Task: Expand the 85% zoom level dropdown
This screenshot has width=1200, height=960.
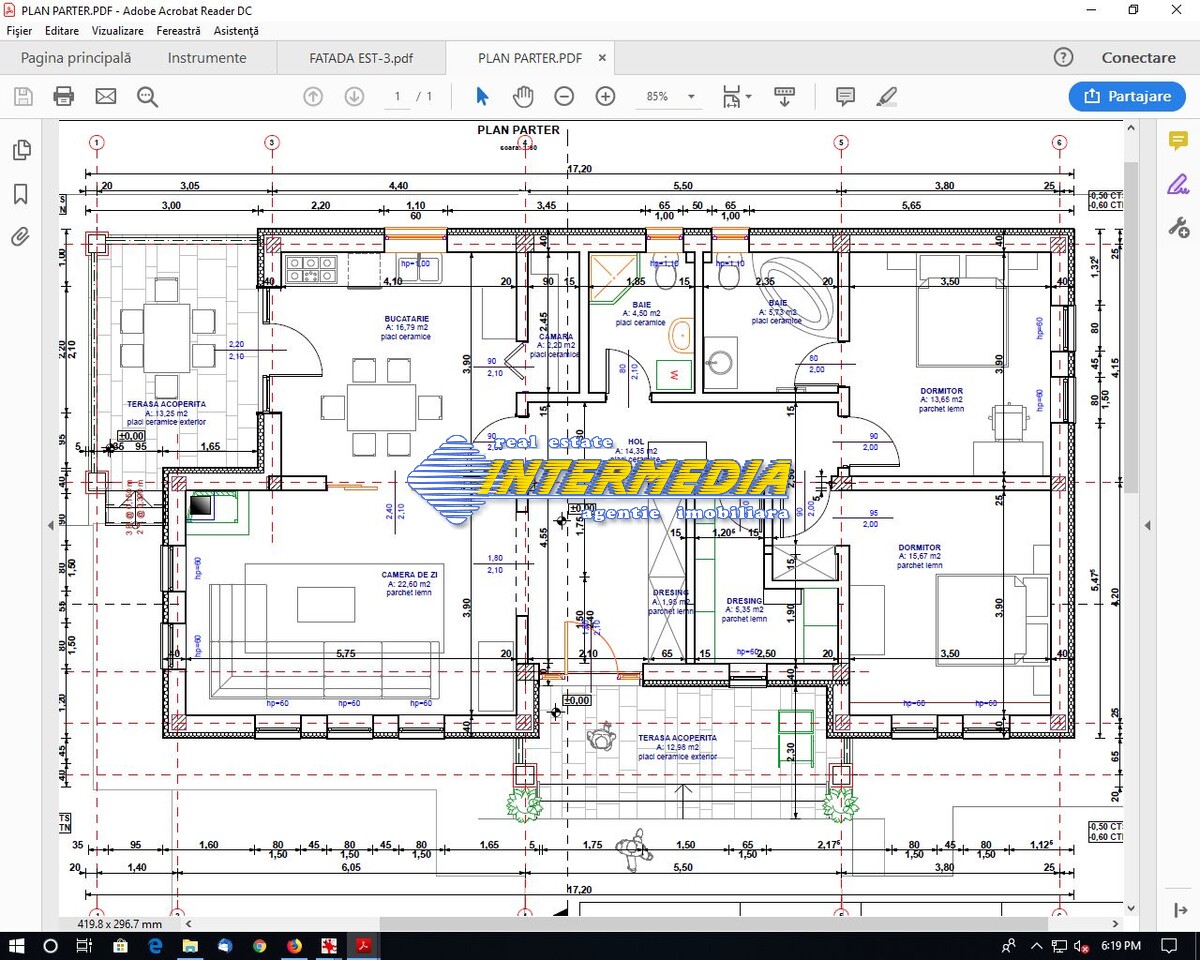Action: (691, 97)
